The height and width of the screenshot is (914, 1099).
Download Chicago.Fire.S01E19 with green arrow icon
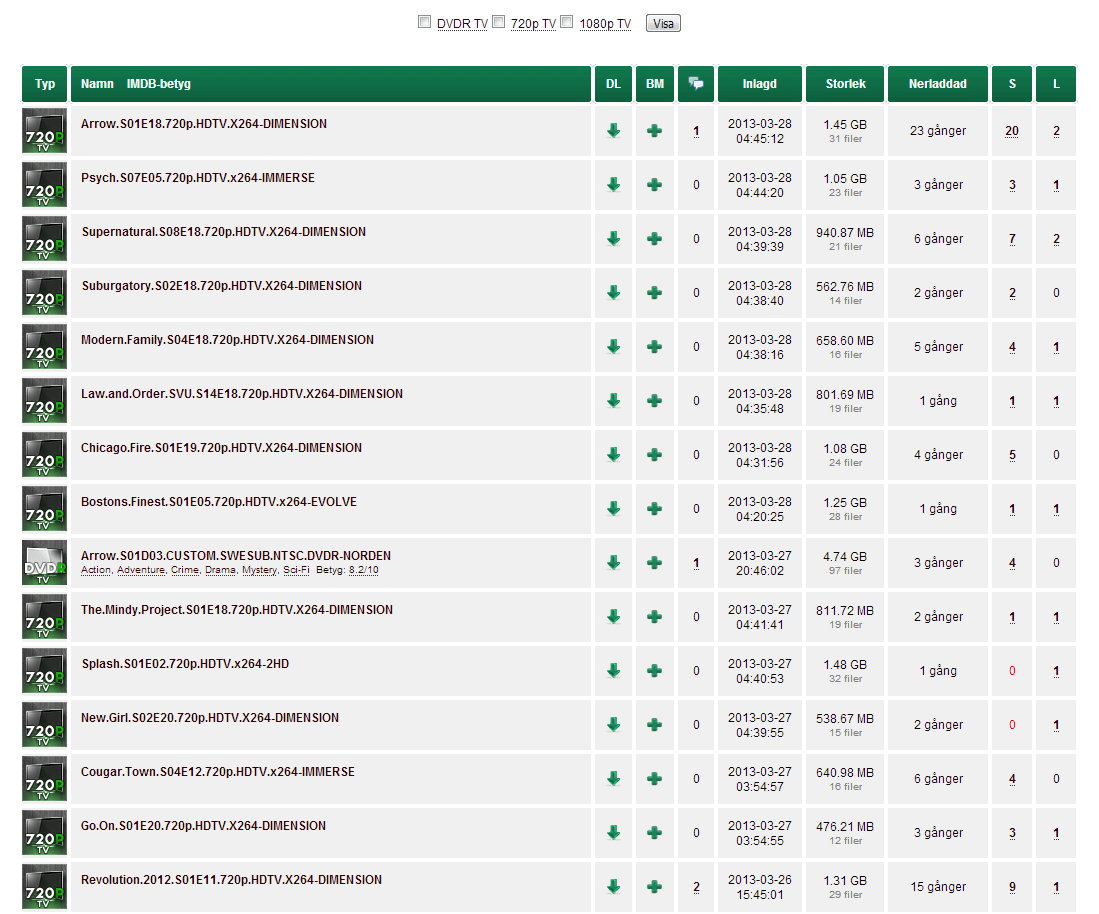(x=613, y=455)
